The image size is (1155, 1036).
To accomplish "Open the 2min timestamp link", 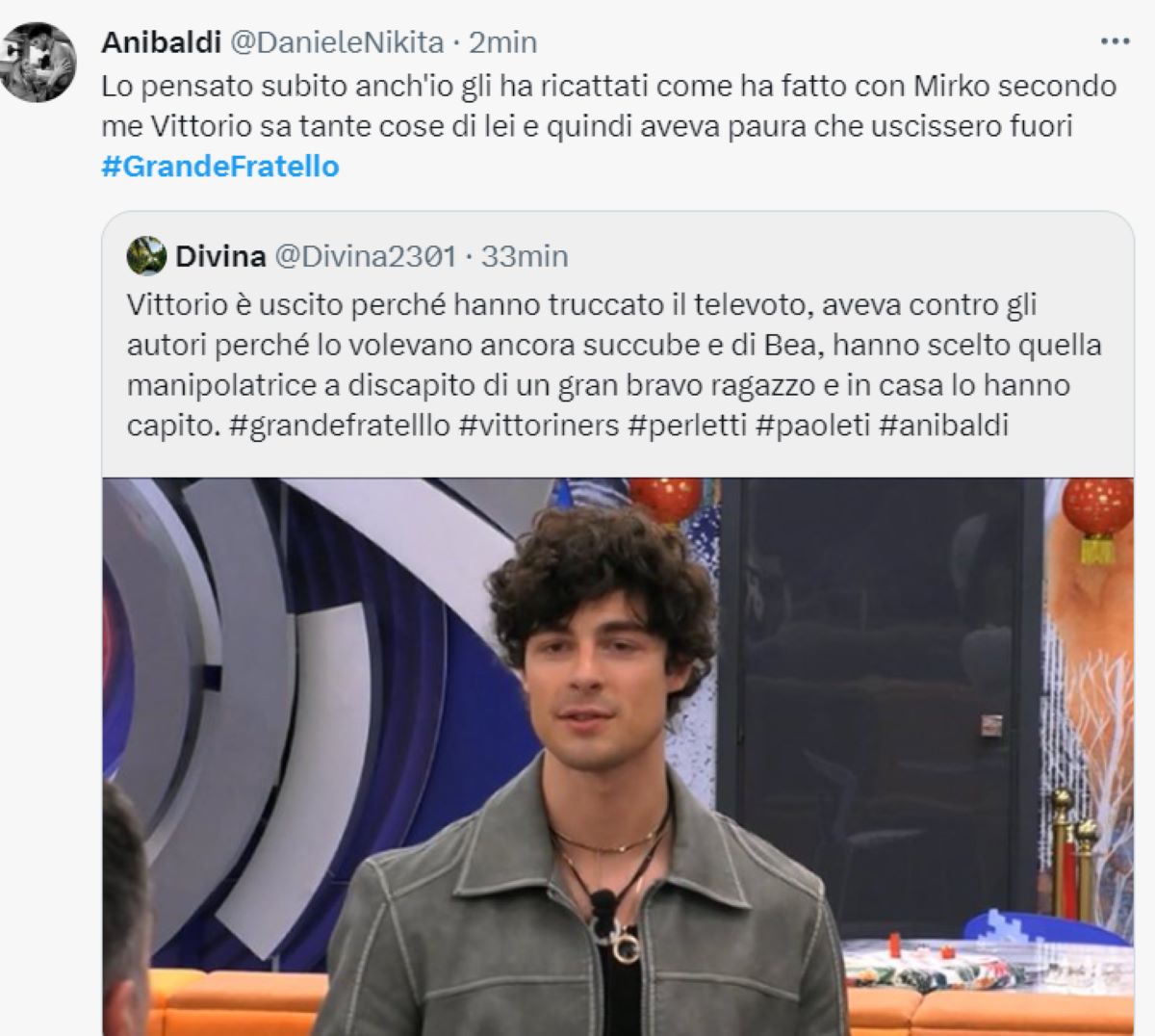I will tap(502, 42).
